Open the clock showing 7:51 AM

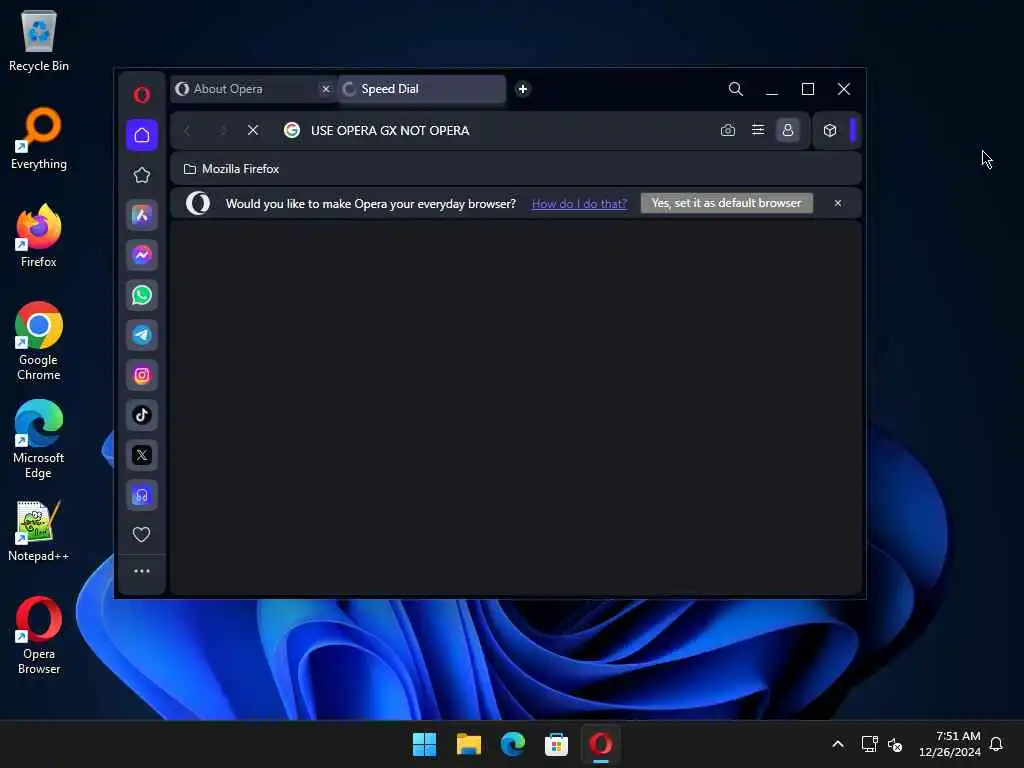(950, 744)
